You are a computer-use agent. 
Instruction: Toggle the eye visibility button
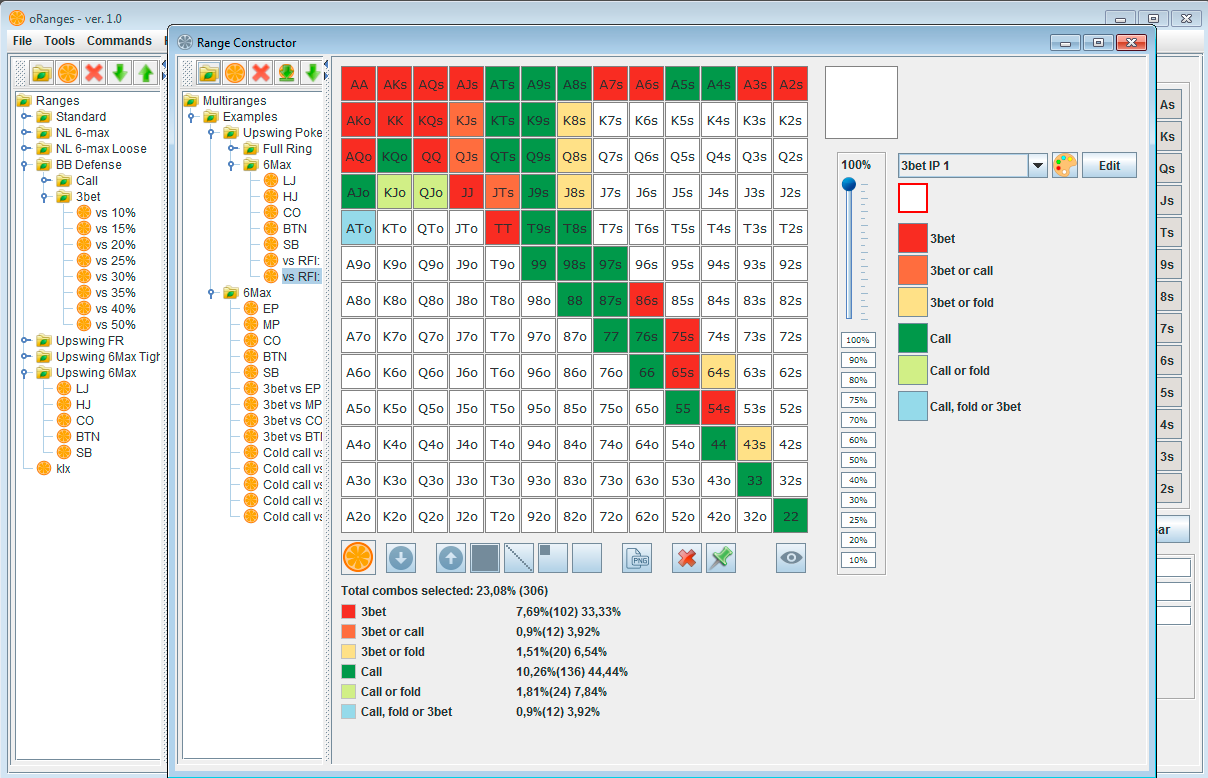pyautogui.click(x=791, y=558)
